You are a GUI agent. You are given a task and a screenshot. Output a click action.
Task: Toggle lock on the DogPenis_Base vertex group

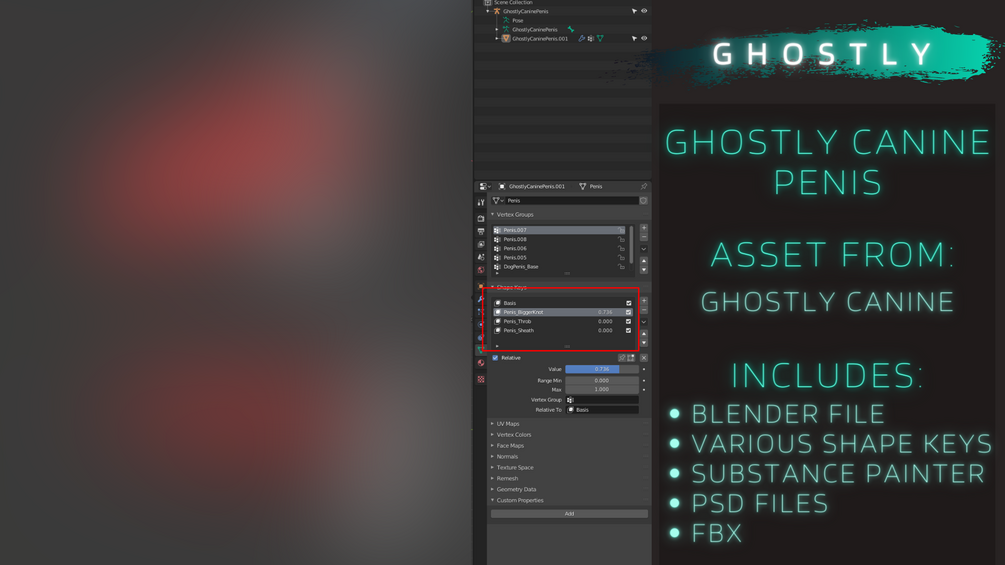[621, 266]
